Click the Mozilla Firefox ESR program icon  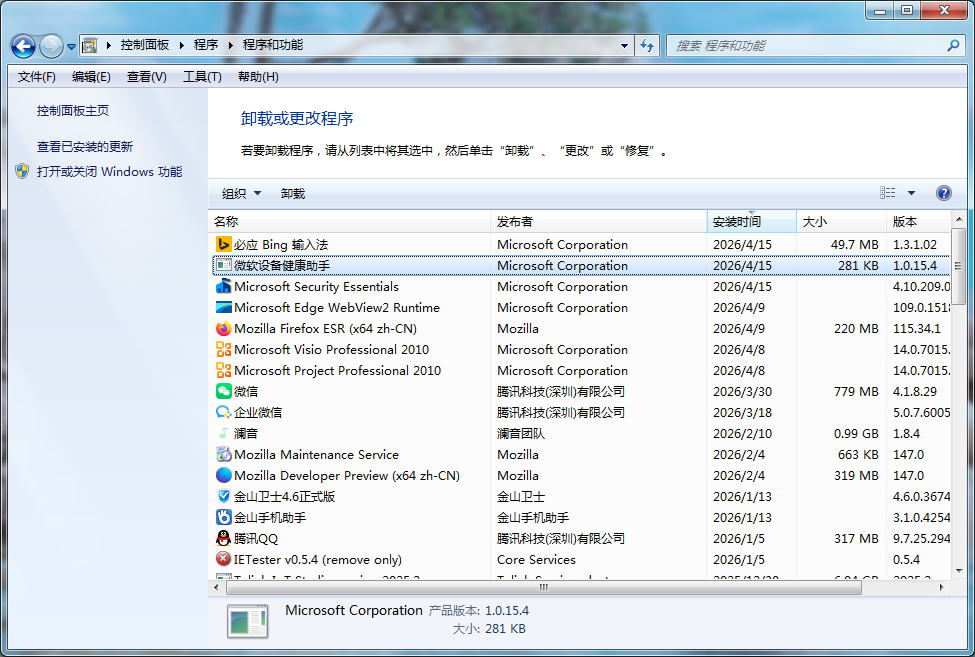[x=224, y=329]
